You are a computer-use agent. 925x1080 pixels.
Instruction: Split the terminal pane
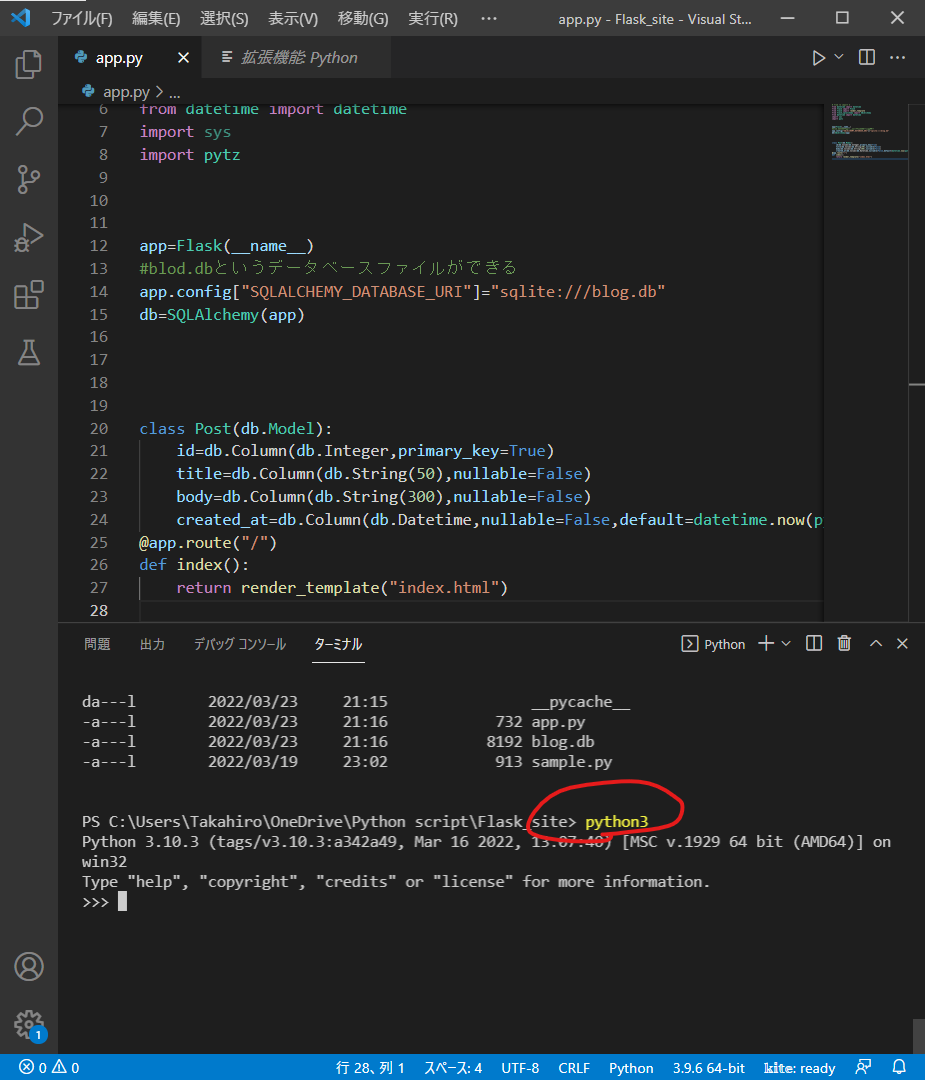click(x=813, y=643)
